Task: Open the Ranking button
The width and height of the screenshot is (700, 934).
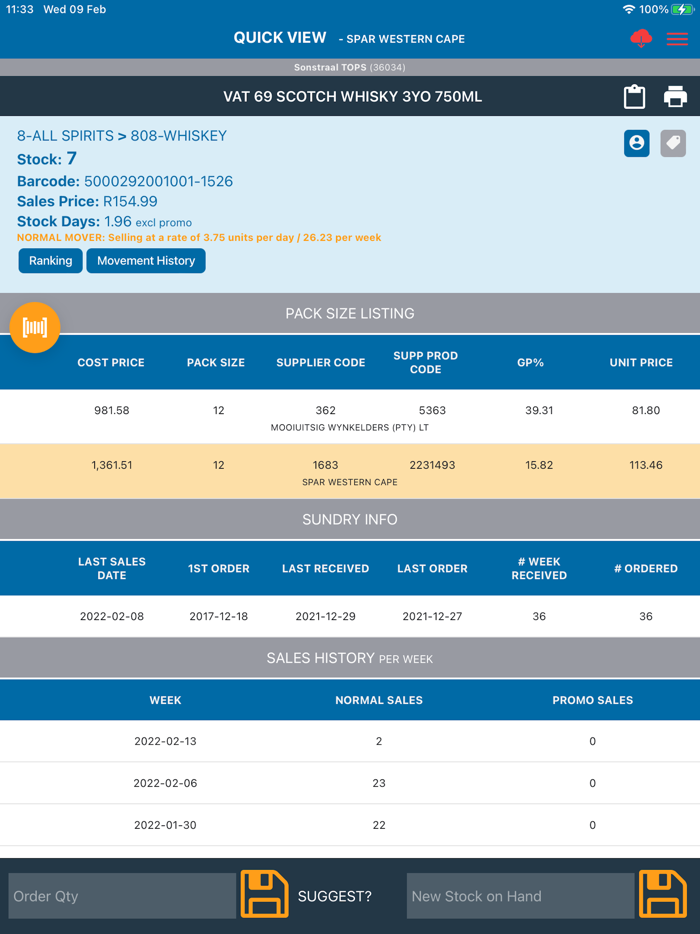Action: pos(51,261)
